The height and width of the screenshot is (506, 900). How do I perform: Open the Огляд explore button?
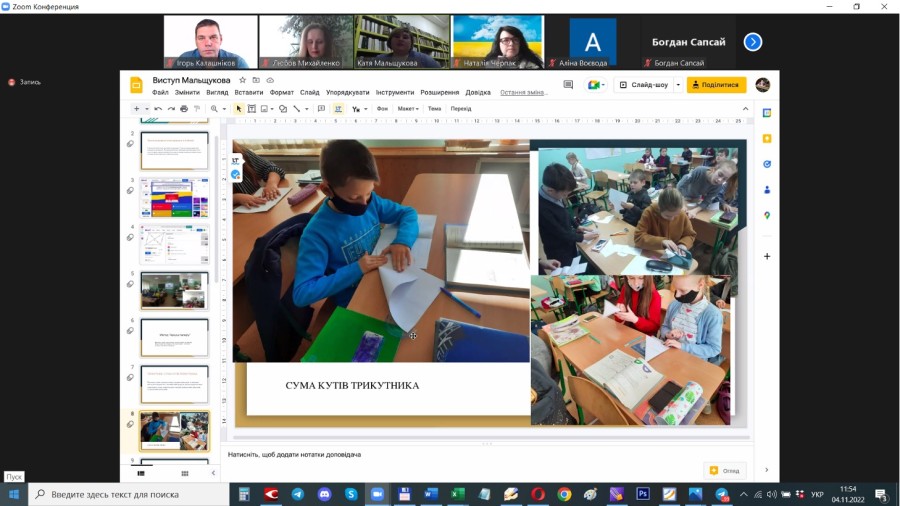click(725, 470)
